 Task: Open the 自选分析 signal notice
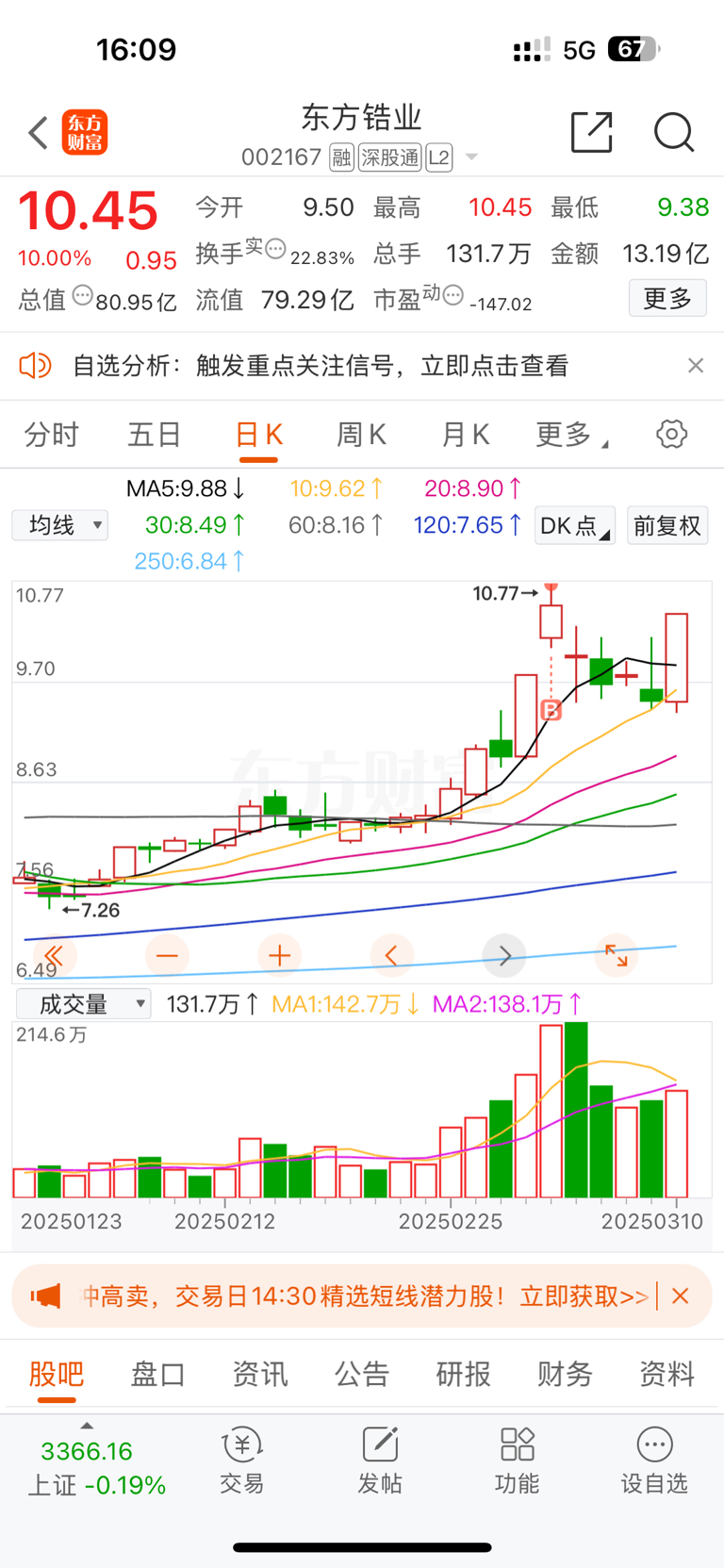[x=321, y=366]
